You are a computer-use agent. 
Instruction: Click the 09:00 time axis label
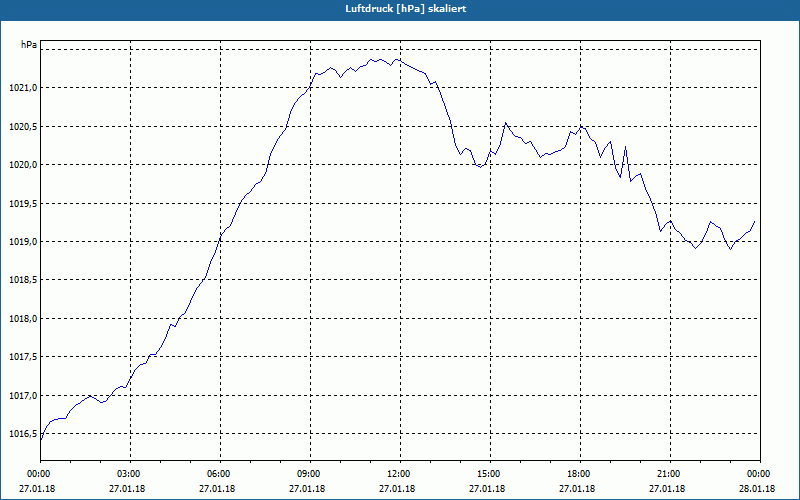[x=310, y=474]
